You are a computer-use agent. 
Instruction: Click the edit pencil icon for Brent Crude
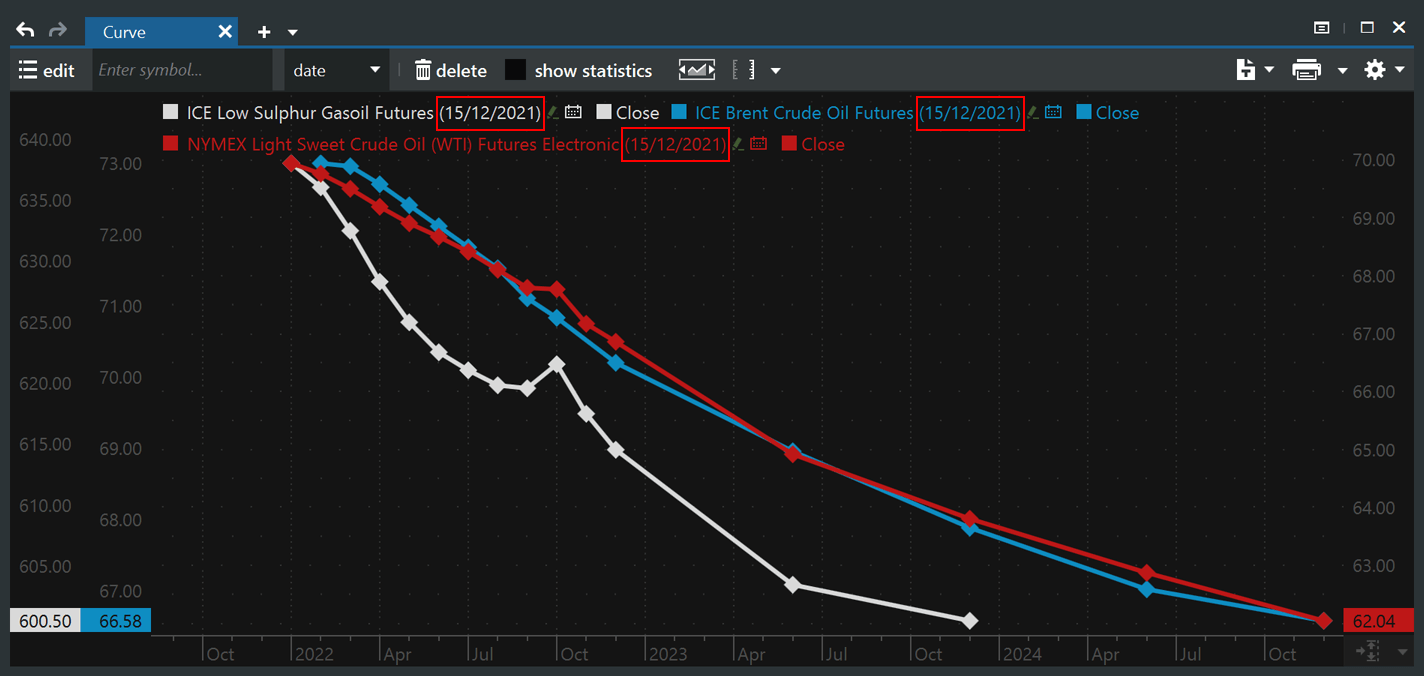point(1033,112)
